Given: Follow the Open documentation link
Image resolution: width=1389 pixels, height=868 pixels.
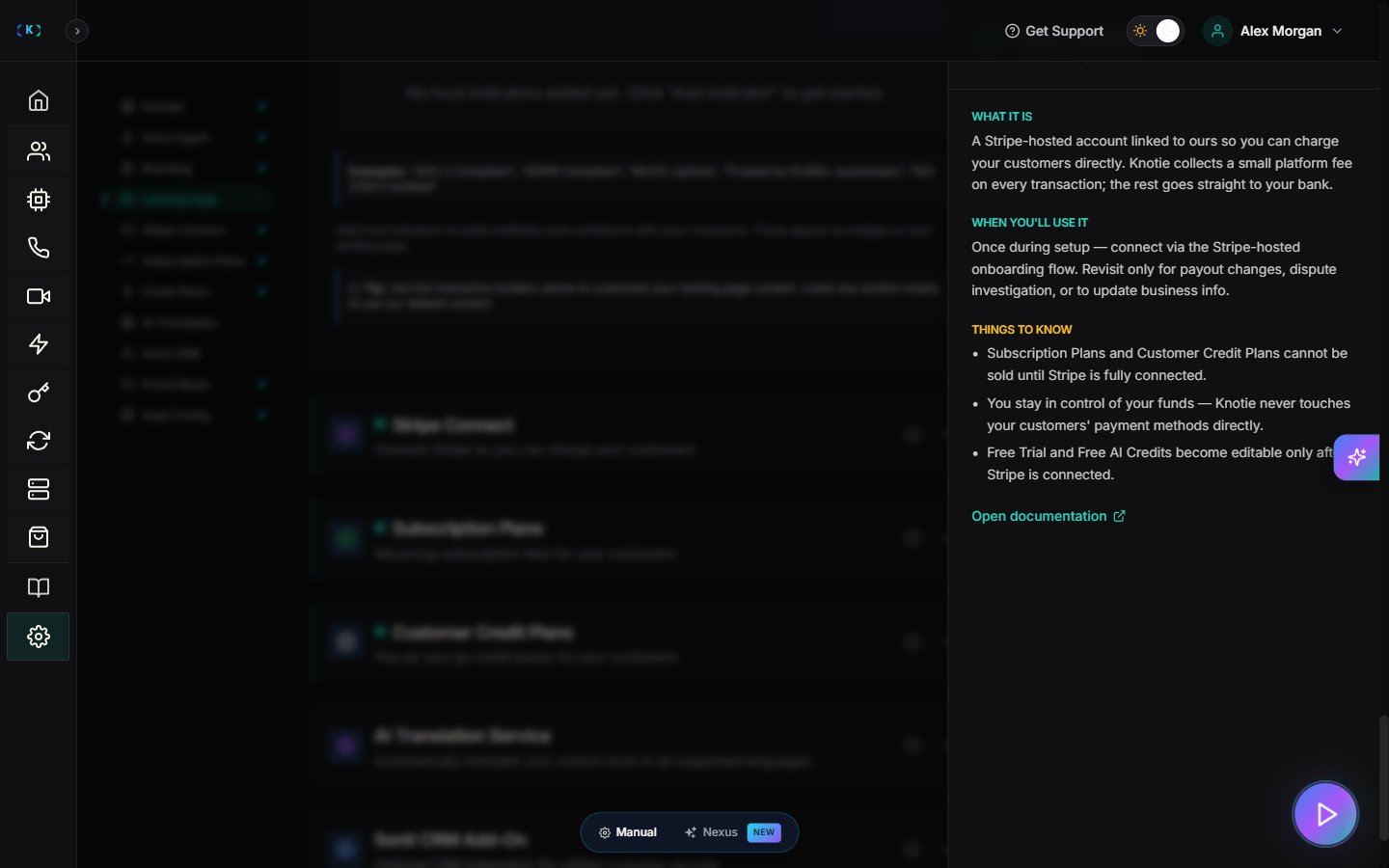Looking at the screenshot, I should (x=1049, y=516).
